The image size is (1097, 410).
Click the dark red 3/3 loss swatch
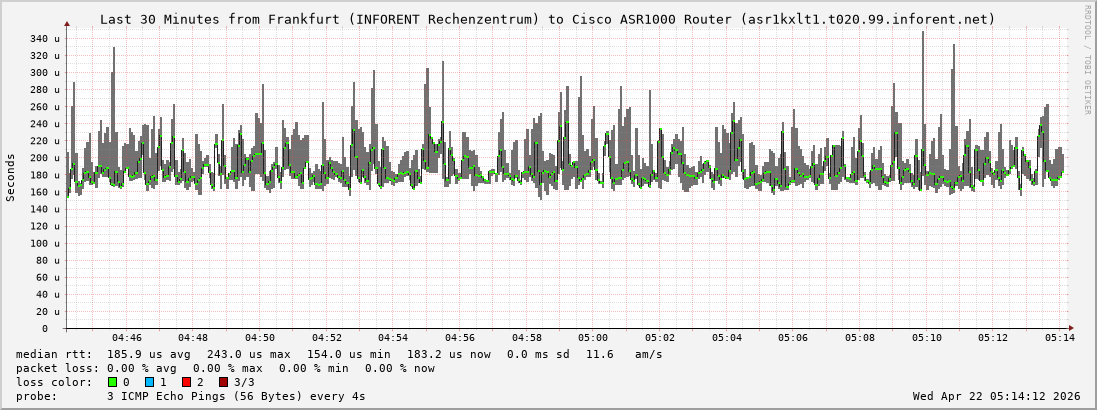223,382
